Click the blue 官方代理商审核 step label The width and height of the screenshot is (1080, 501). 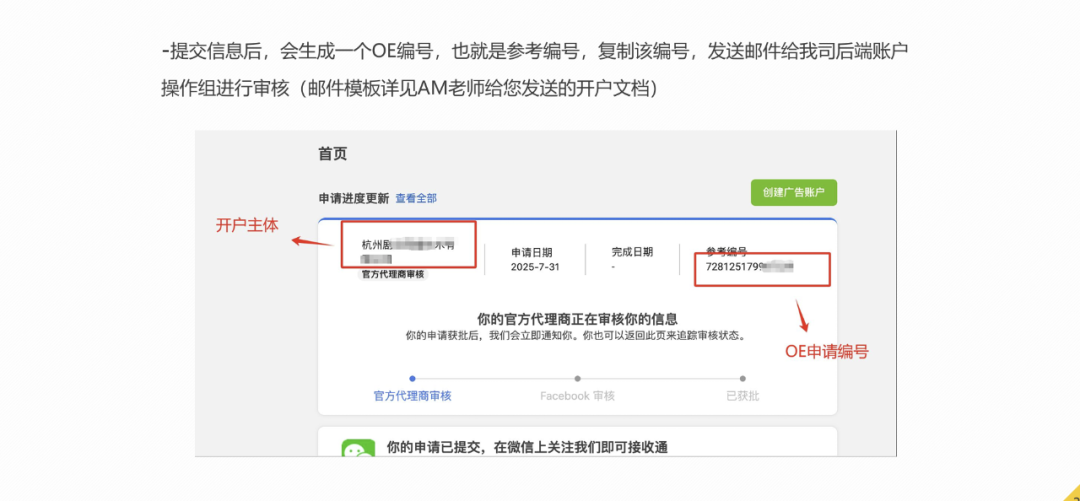(x=413, y=396)
